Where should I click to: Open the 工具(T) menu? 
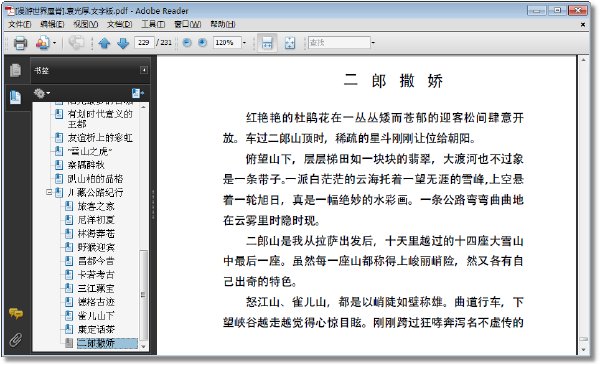pos(153,25)
